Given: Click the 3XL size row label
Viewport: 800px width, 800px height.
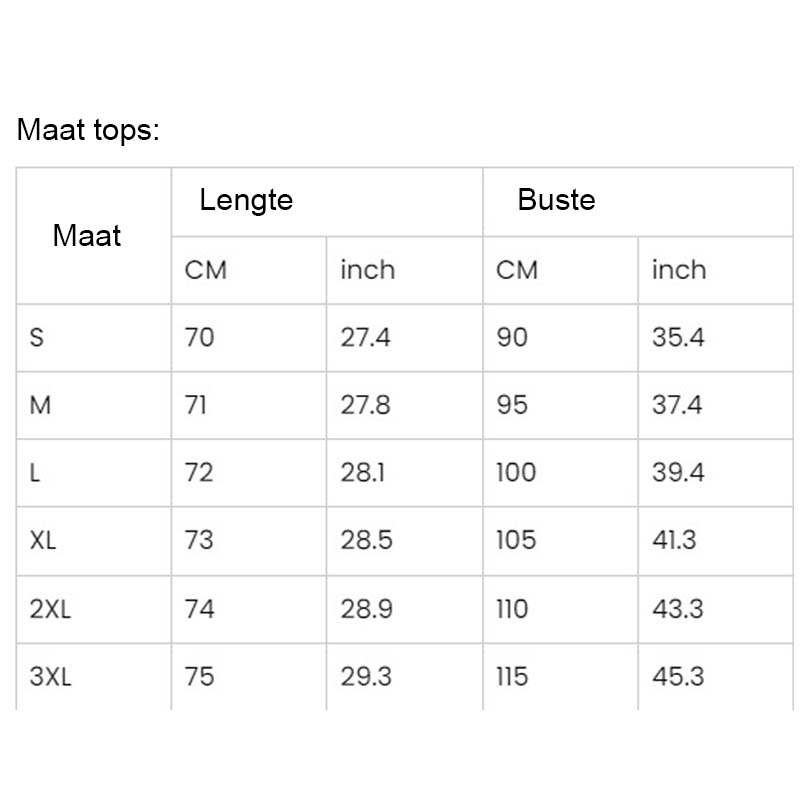Looking at the screenshot, I should [x=50, y=677].
